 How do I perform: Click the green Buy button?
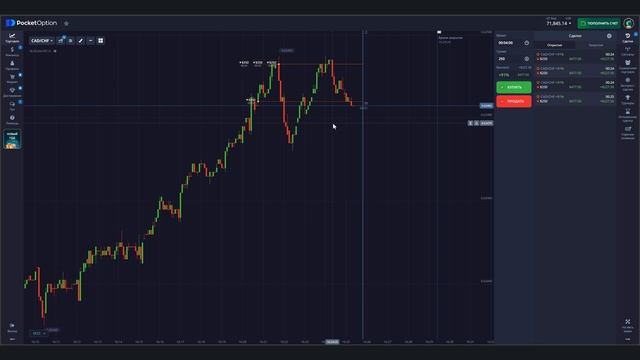coord(514,87)
